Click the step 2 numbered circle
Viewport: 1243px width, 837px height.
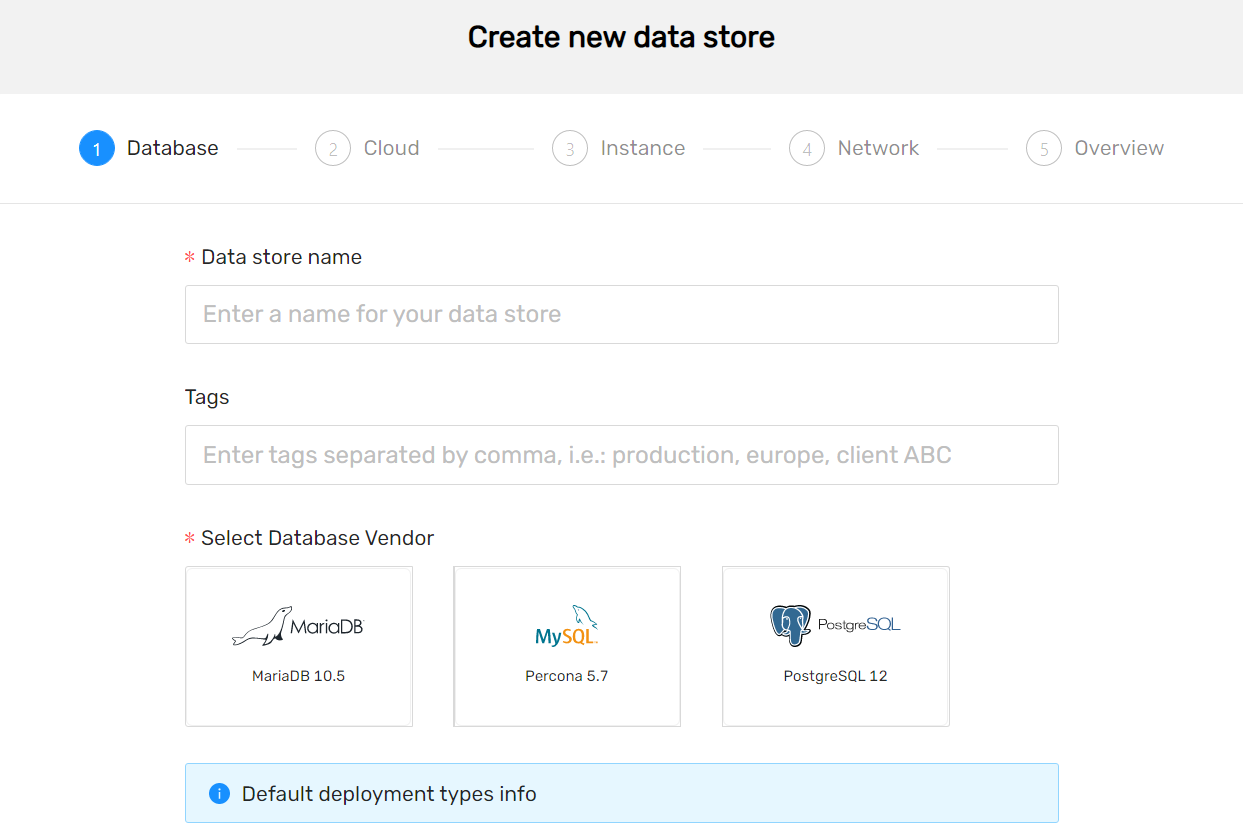tap(333, 147)
